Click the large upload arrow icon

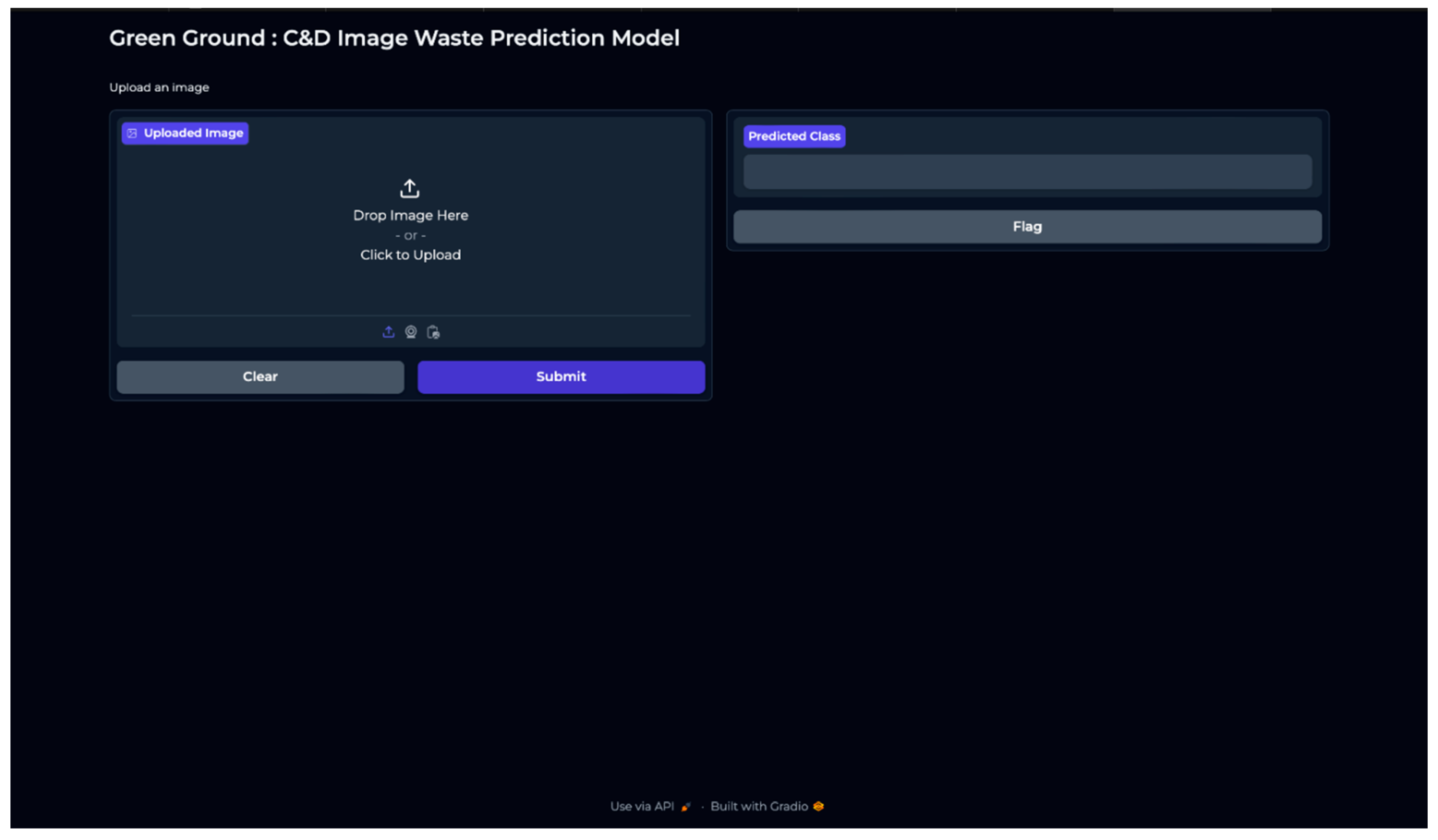[x=410, y=189]
